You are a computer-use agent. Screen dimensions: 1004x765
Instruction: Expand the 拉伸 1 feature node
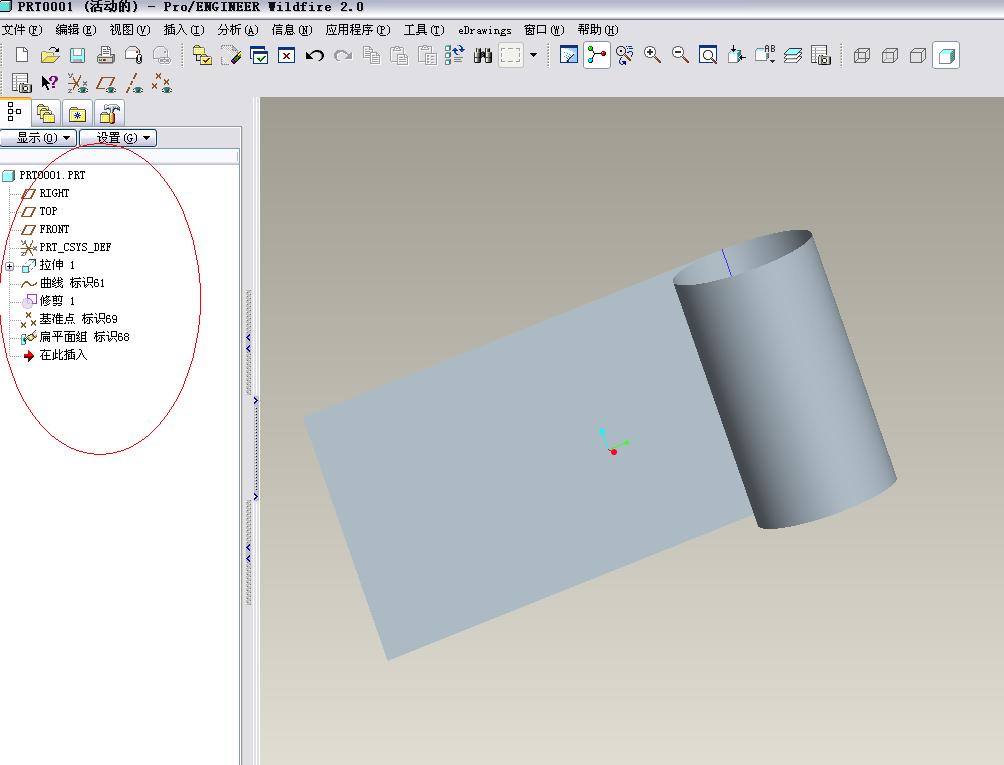pos(10,266)
